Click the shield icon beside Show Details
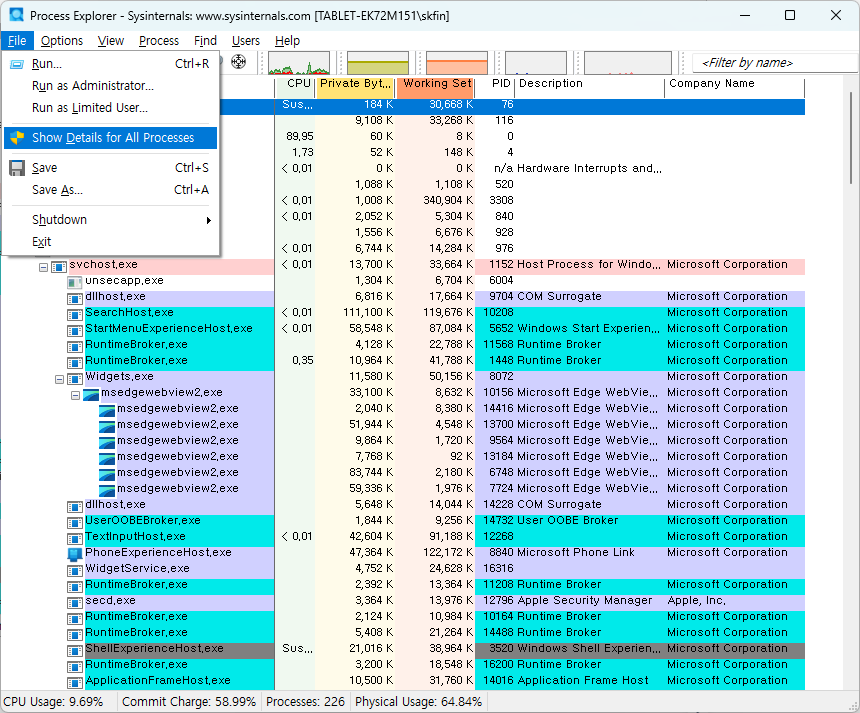 (17, 138)
